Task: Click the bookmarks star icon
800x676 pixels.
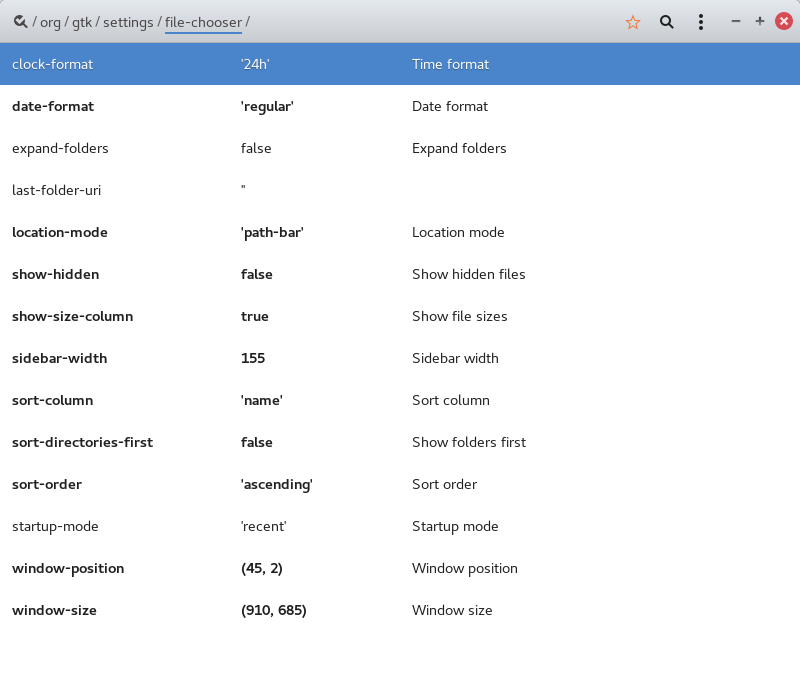Action: (x=632, y=21)
